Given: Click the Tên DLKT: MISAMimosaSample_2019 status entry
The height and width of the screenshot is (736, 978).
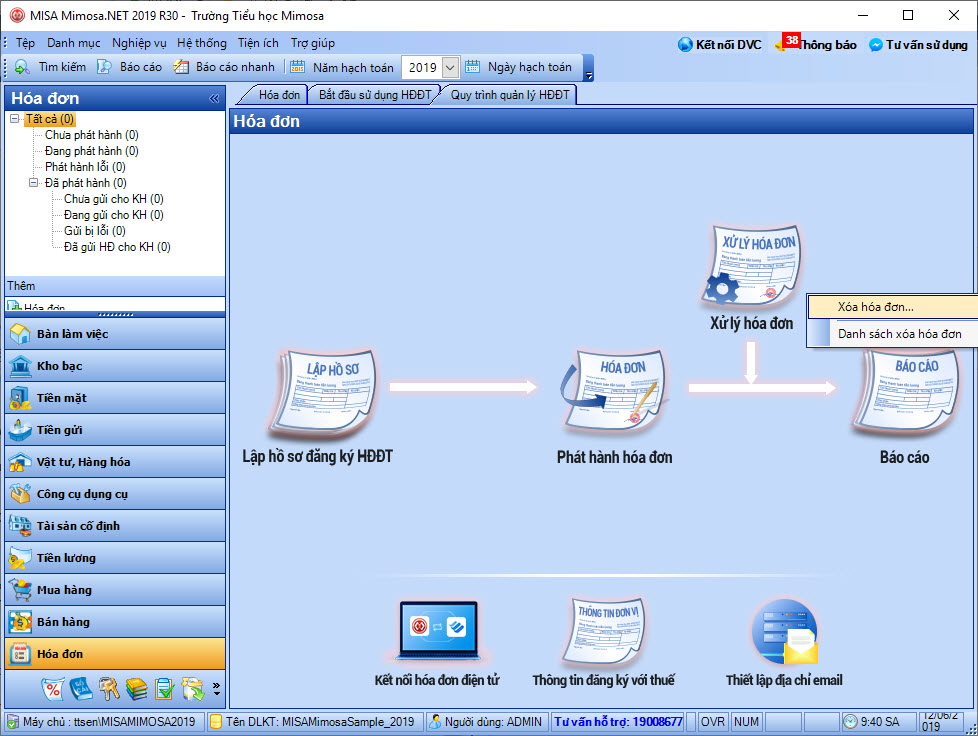Looking at the screenshot, I should pyautogui.click(x=315, y=722).
